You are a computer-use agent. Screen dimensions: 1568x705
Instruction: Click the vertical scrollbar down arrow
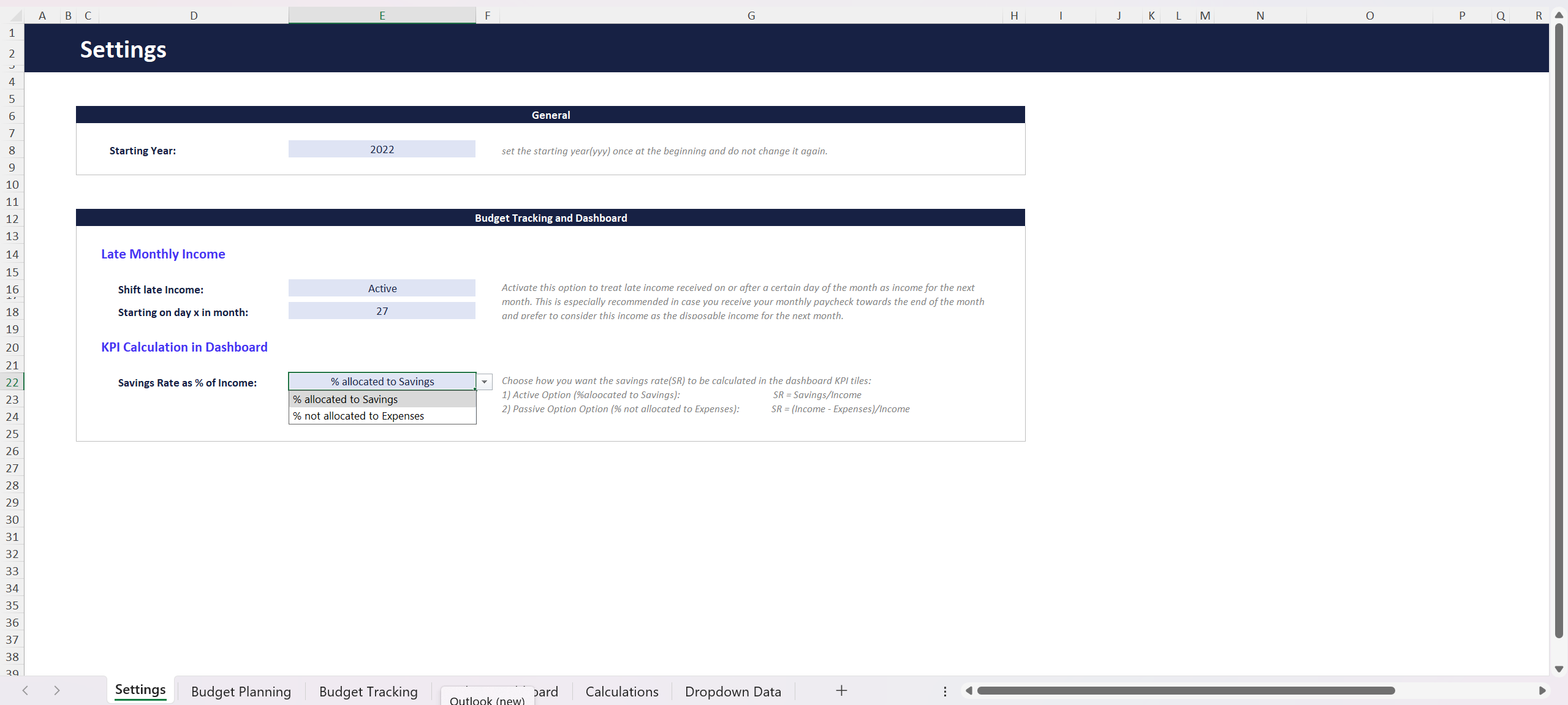point(1558,669)
